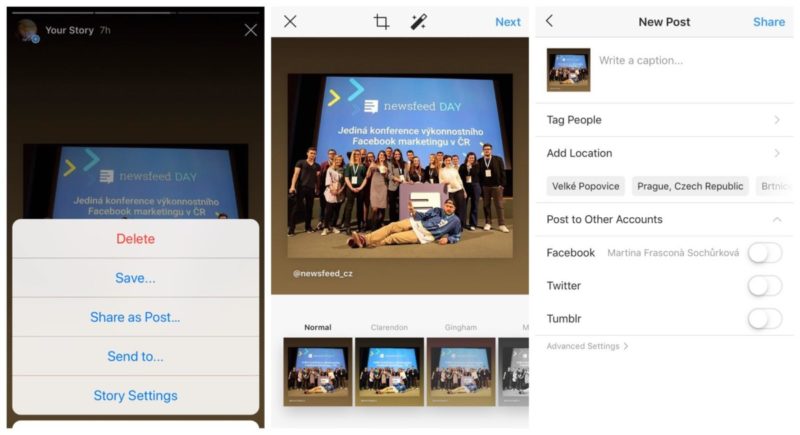Image resolution: width=800 pixels, height=435 pixels.
Task: Go back from New Post screen
Action: 549,21
